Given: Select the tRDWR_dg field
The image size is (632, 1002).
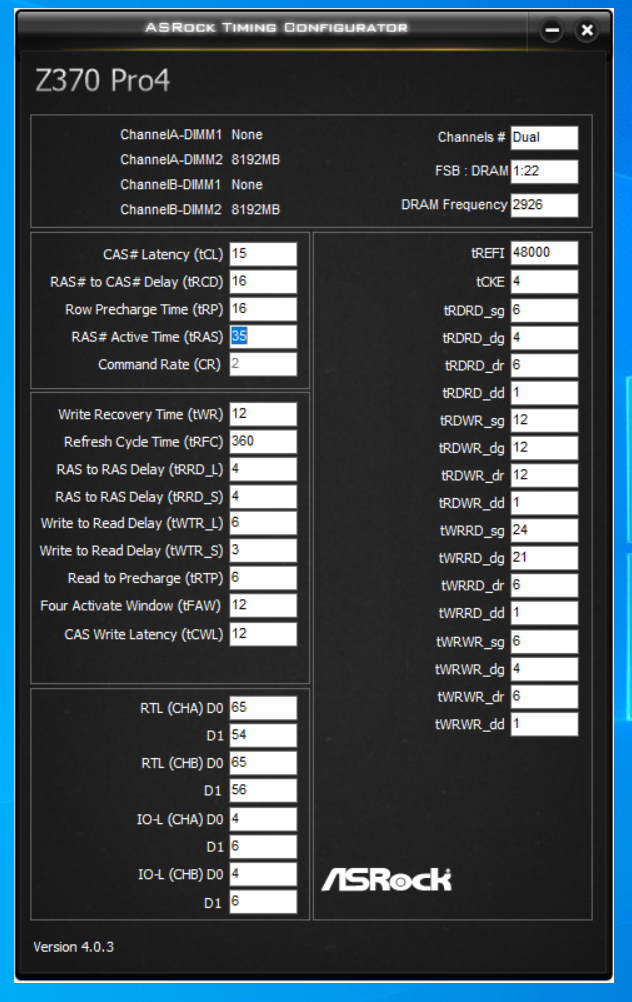Looking at the screenshot, I should pos(544,447).
